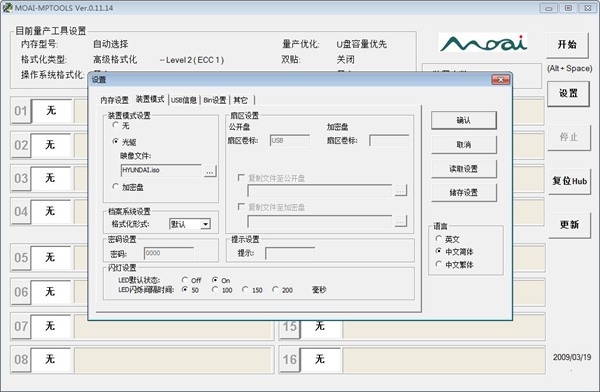Viewport: 600px width, 392px height.
Task: Click the 复制文件至加密盘 path field
Action: [320, 221]
